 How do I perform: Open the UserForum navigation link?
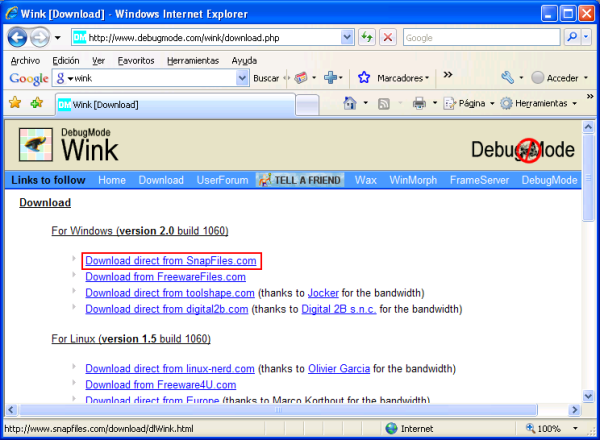click(x=221, y=180)
